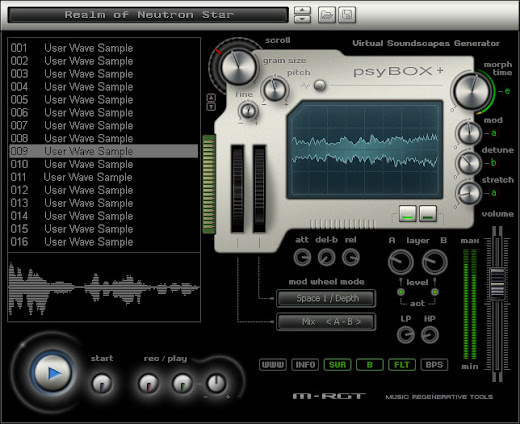Toggle the left green-lit display button
This screenshot has height=424, width=520.
[x=408, y=214]
